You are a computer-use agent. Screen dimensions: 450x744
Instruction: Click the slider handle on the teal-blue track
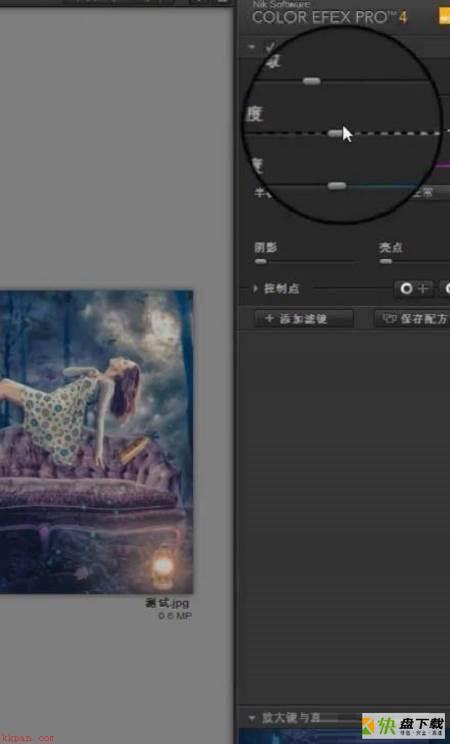coord(337,186)
